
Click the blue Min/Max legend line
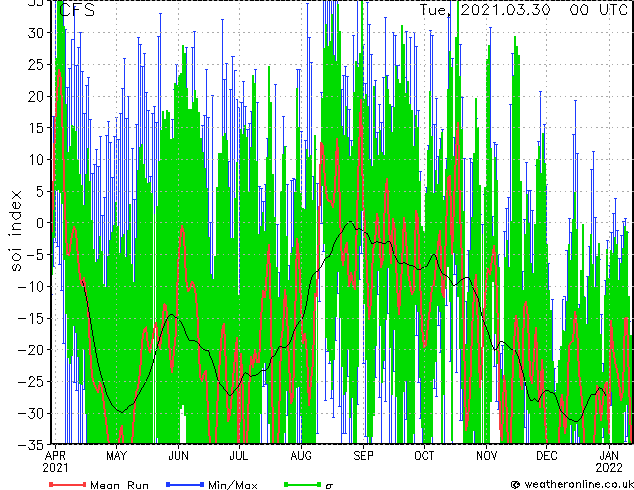point(184,484)
